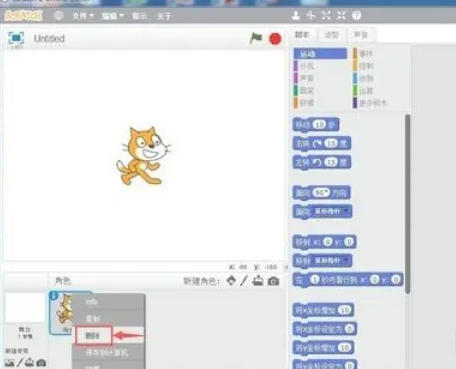Open 鼠标指针 dropdown in go-to block
The image size is (456, 369).
click(x=331, y=260)
